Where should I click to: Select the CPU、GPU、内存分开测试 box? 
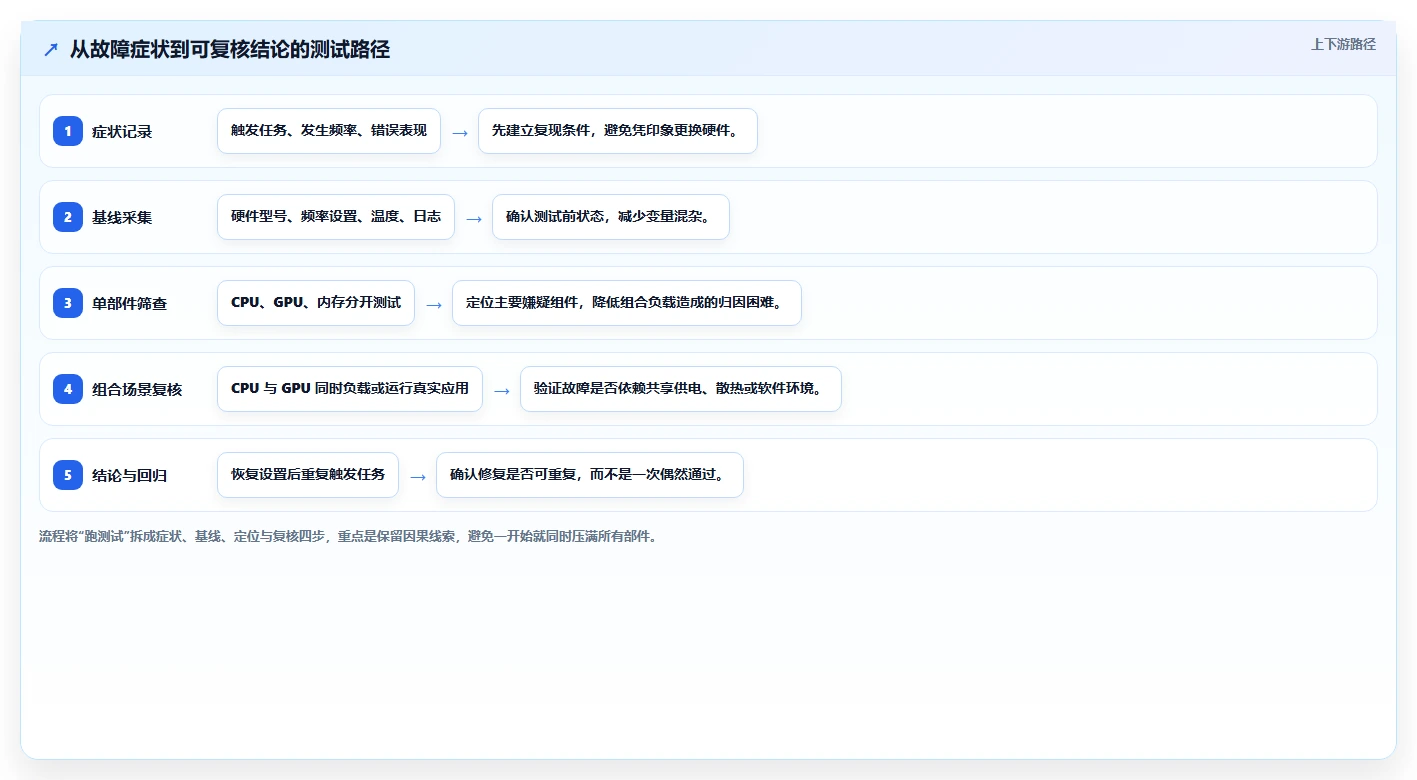coord(316,303)
